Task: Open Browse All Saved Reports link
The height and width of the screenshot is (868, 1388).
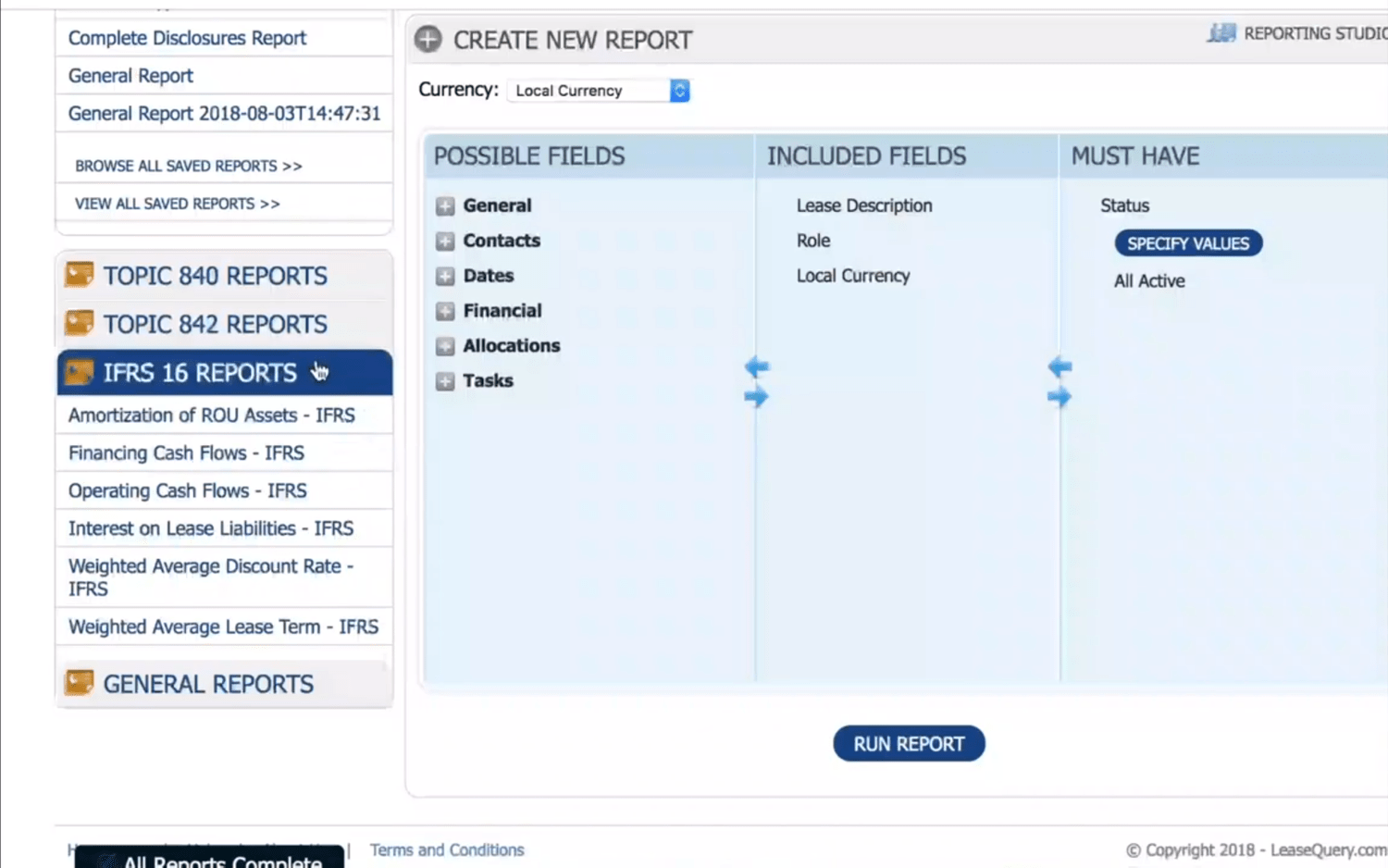Action: 189,166
